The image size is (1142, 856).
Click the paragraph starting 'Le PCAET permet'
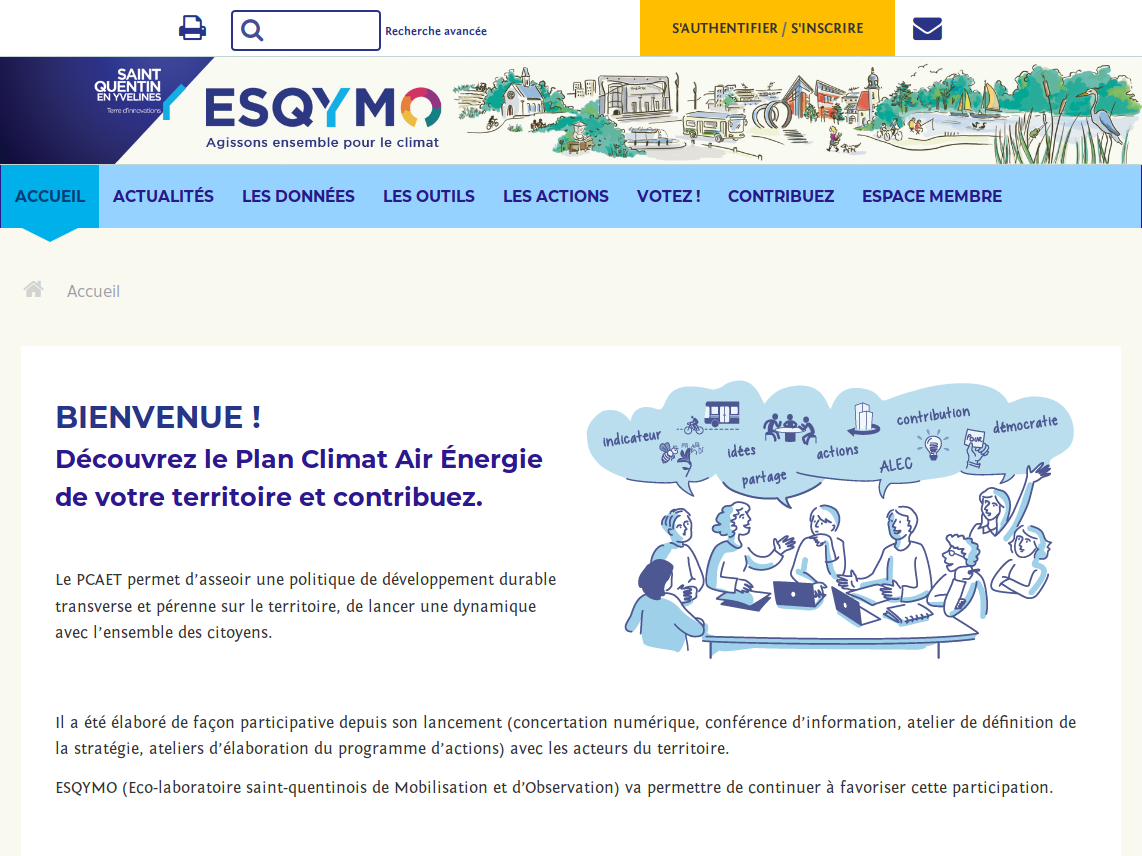[x=306, y=606]
